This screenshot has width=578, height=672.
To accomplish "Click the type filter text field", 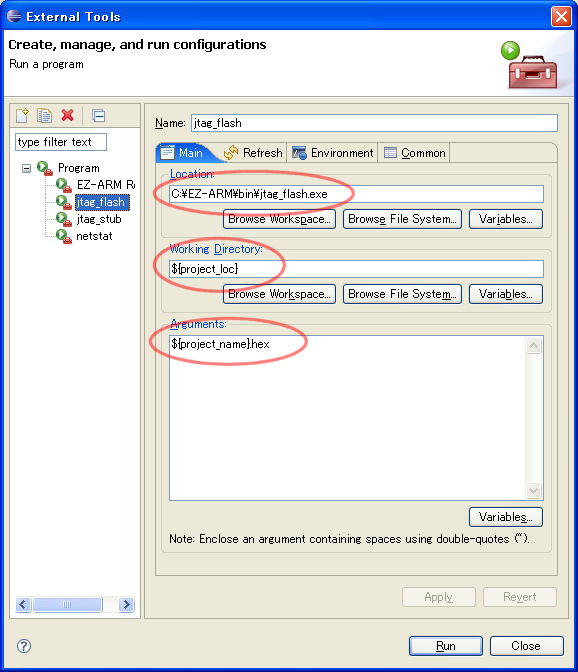I will pyautogui.click(x=61, y=142).
